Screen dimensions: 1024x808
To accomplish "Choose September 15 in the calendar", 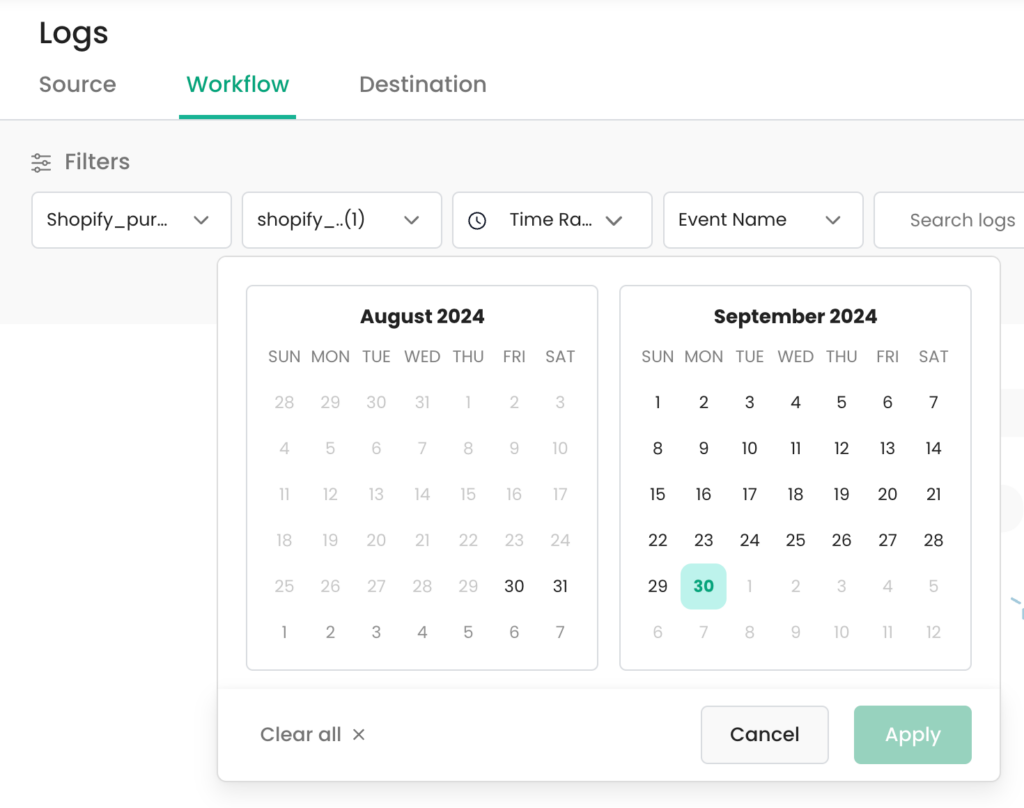I will pos(658,494).
